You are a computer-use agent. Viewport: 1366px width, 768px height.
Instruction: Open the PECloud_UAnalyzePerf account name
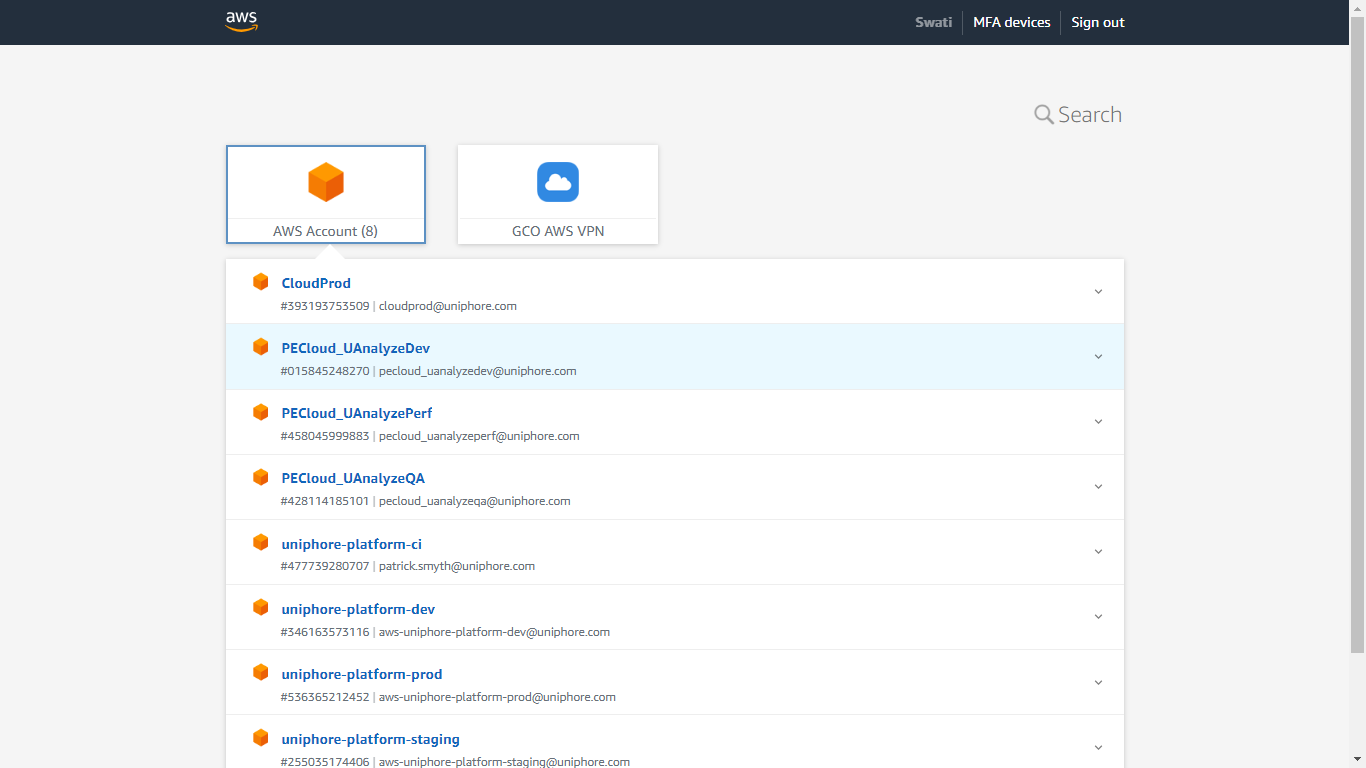click(x=357, y=413)
